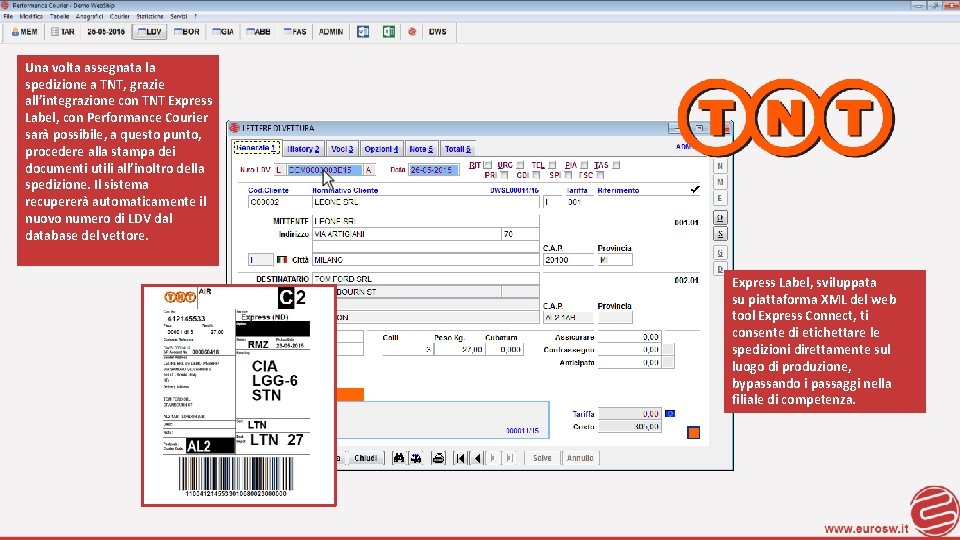Screen dimensions: 960x540
Task: Click the G side button
Action: click(x=720, y=252)
